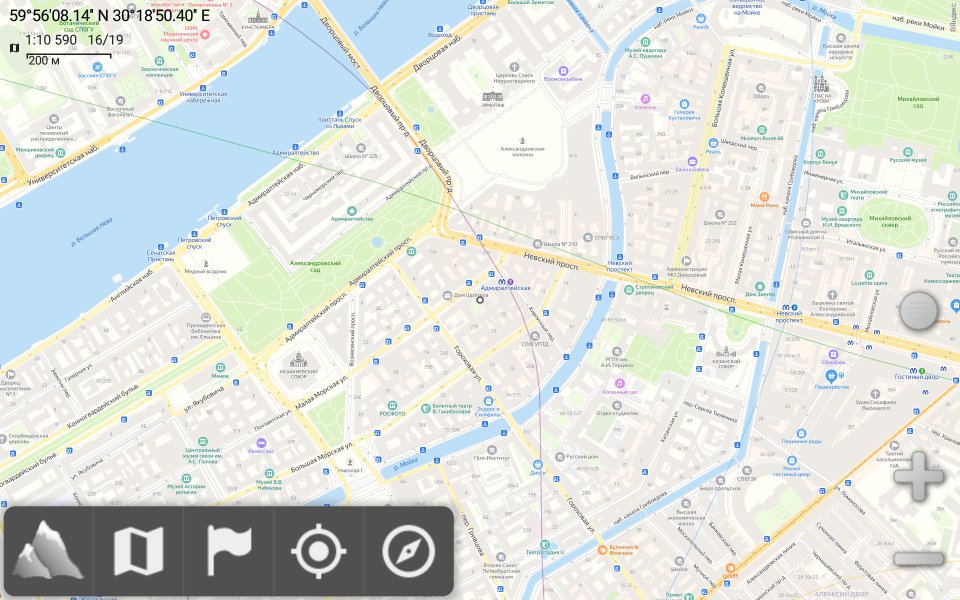
Task: Tap the coordinates readout at top
Action: click(110, 16)
